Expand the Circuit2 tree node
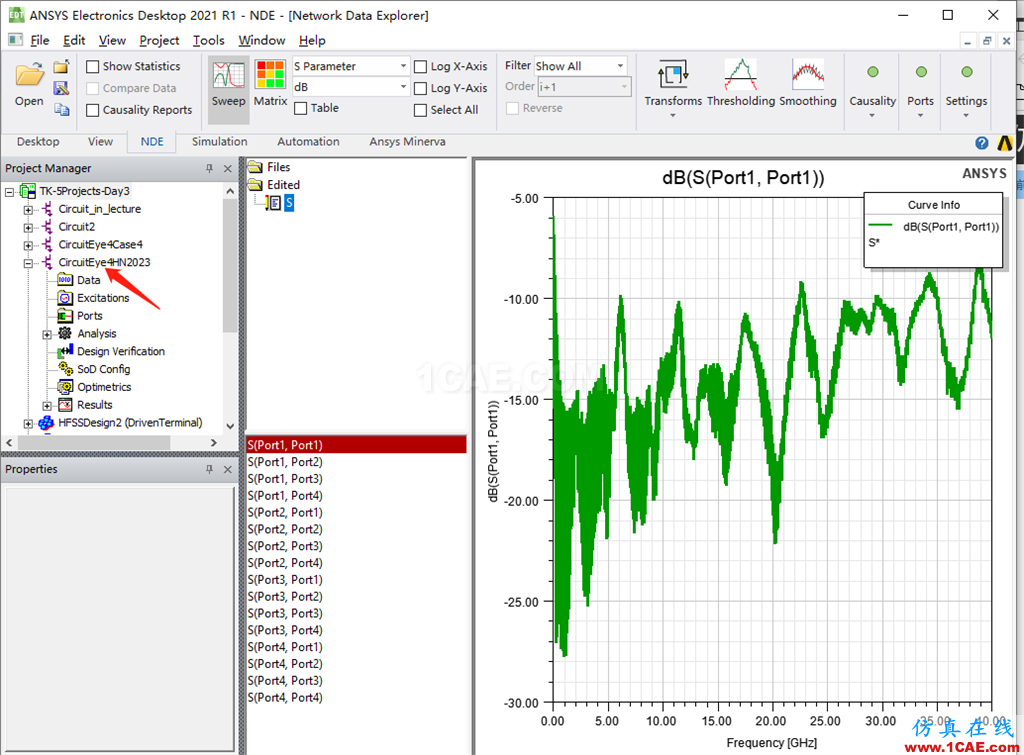Viewport: 1024px width, 755px height. (28, 227)
